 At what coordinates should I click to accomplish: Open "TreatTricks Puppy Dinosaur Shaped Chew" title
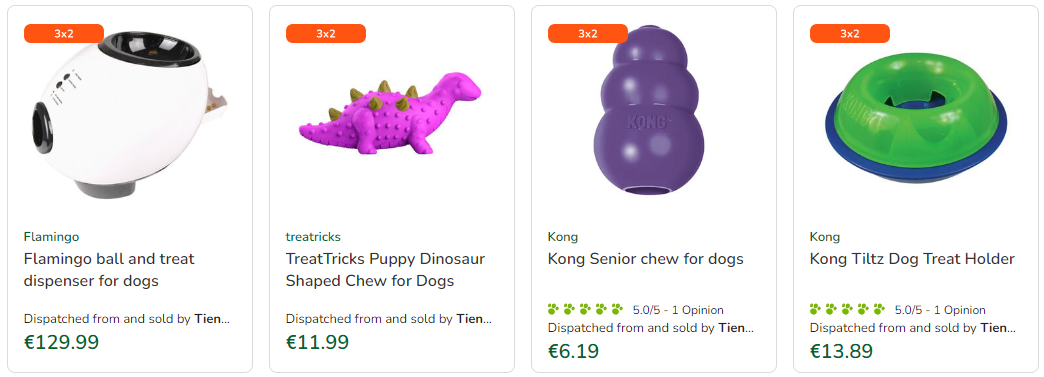pos(386,270)
